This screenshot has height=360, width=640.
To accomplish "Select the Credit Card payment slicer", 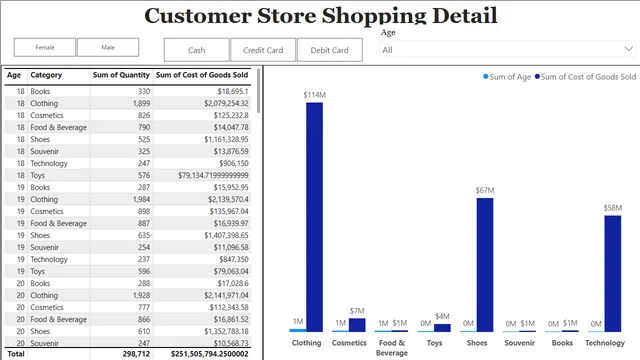I will (x=263, y=50).
